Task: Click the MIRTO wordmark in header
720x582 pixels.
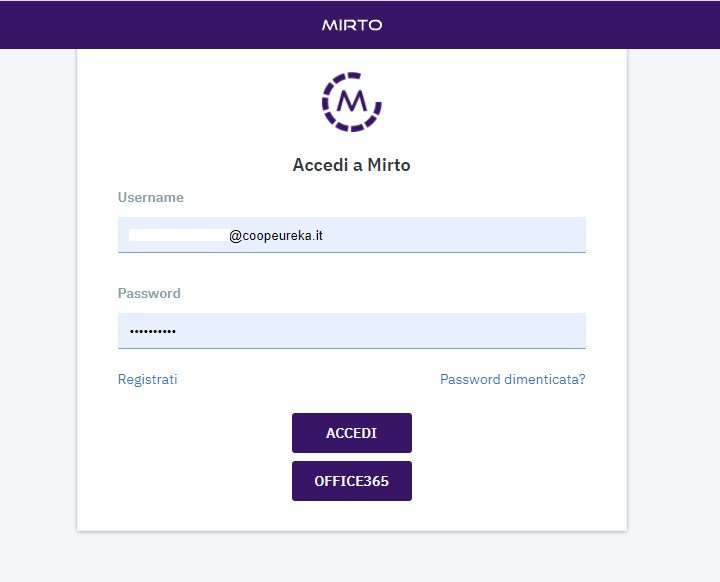Action: pyautogui.click(x=352, y=25)
